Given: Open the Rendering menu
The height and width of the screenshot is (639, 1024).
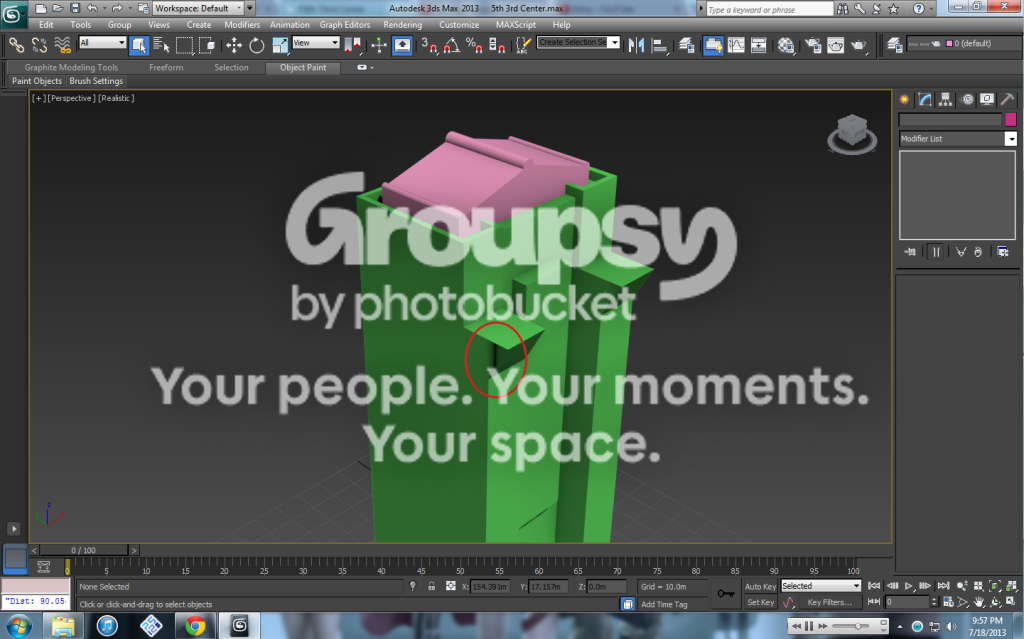Looking at the screenshot, I should pos(402,25).
